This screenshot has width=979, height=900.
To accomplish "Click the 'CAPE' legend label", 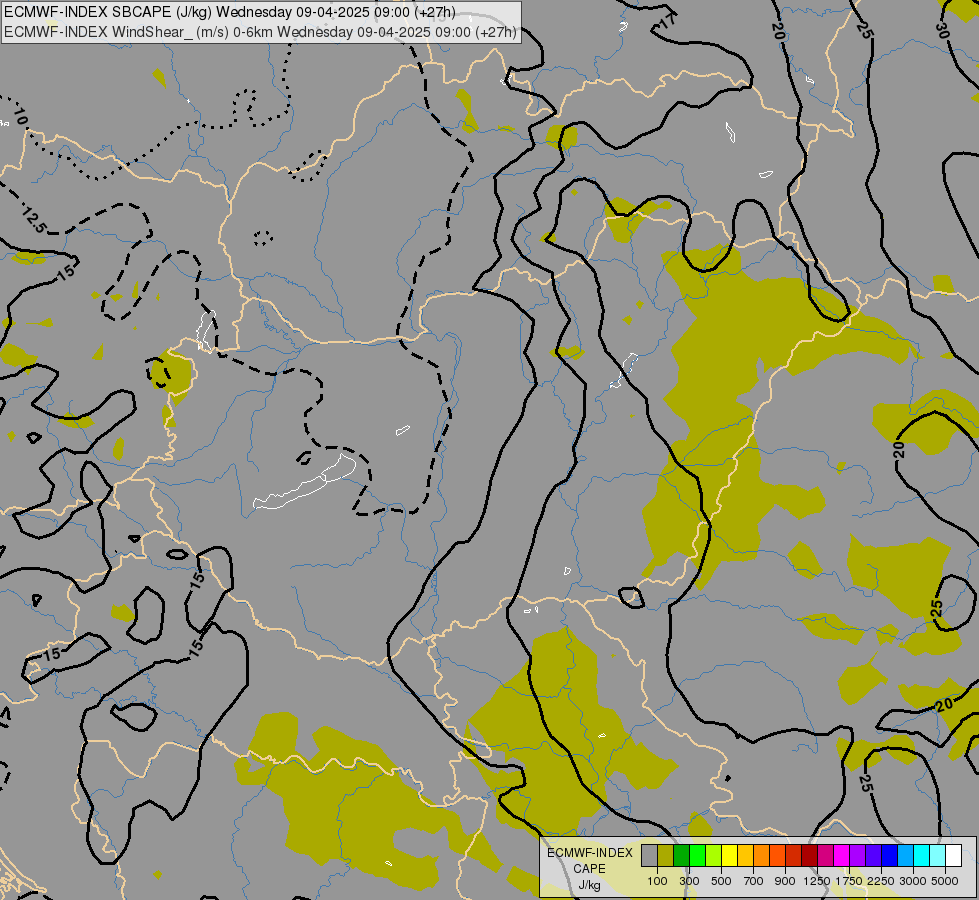I will point(589,869).
